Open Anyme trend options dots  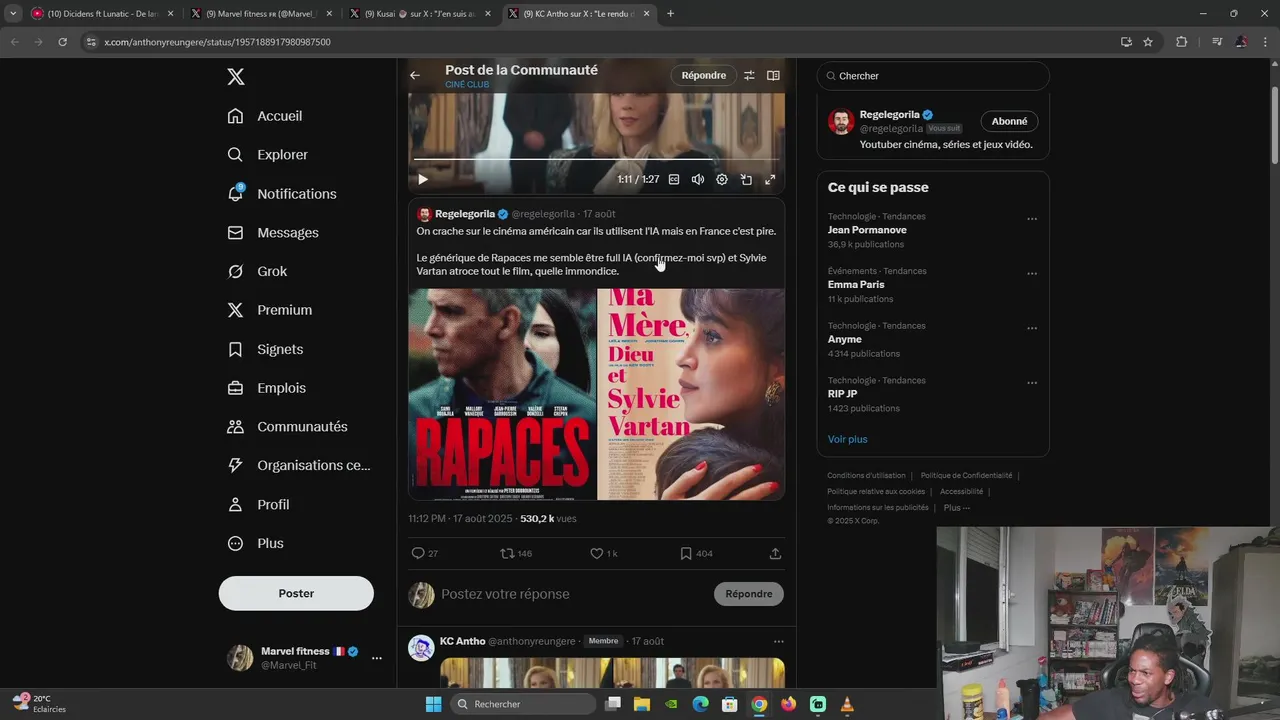pyautogui.click(x=1032, y=328)
